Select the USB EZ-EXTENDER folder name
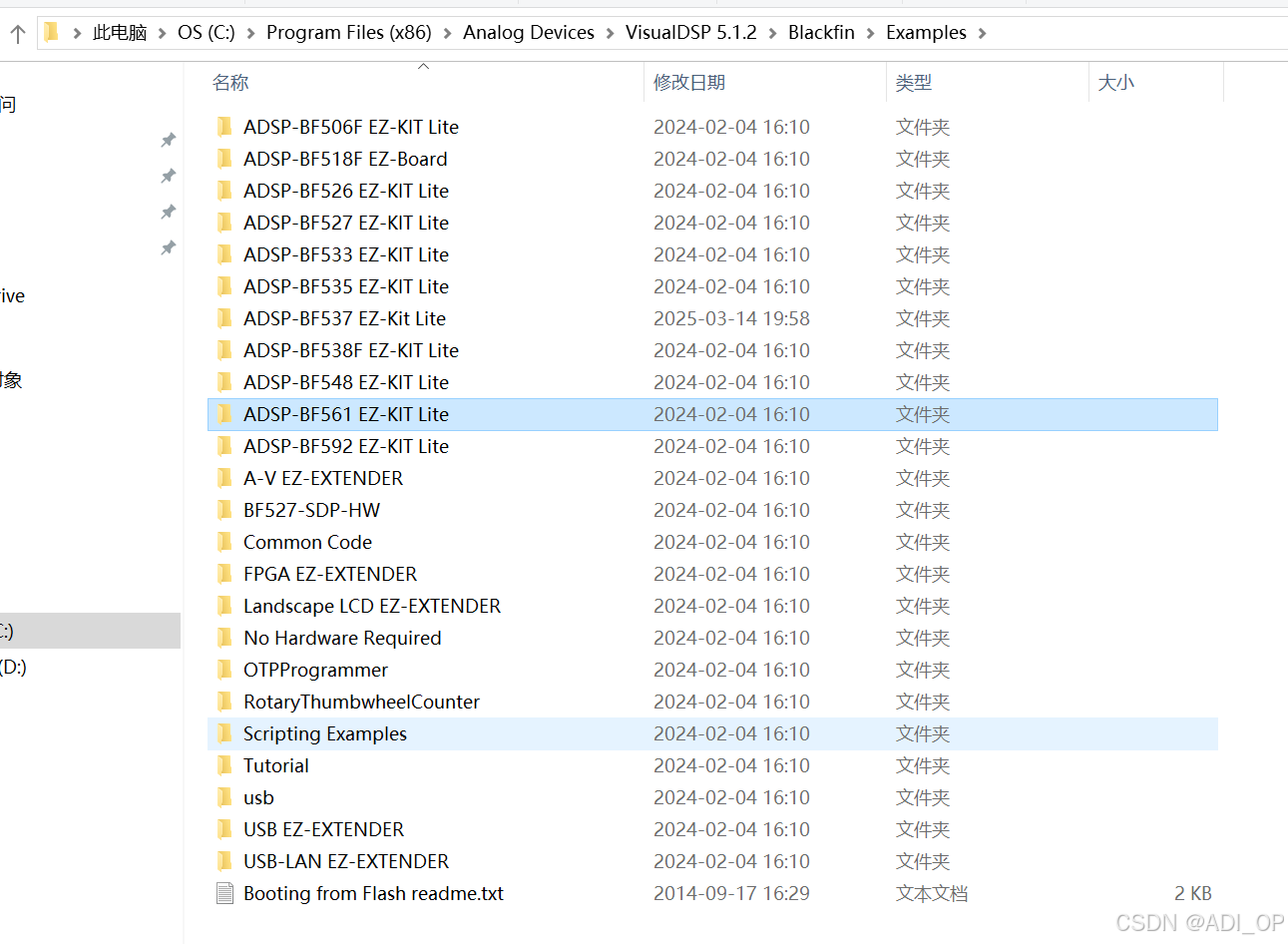 pyautogui.click(x=324, y=829)
